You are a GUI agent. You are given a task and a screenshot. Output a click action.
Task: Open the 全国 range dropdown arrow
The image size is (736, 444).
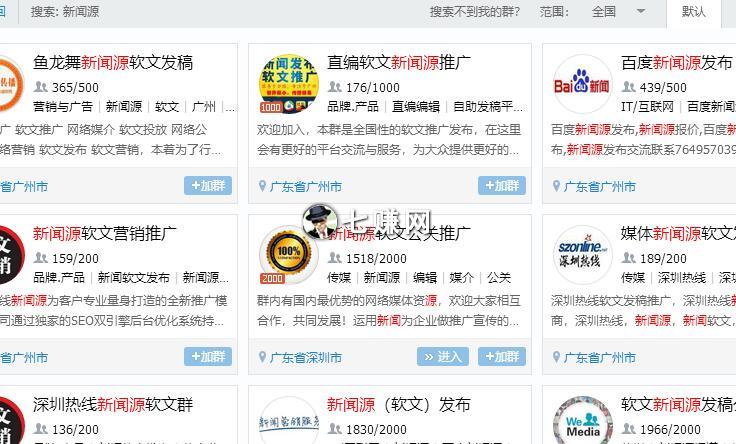point(641,12)
